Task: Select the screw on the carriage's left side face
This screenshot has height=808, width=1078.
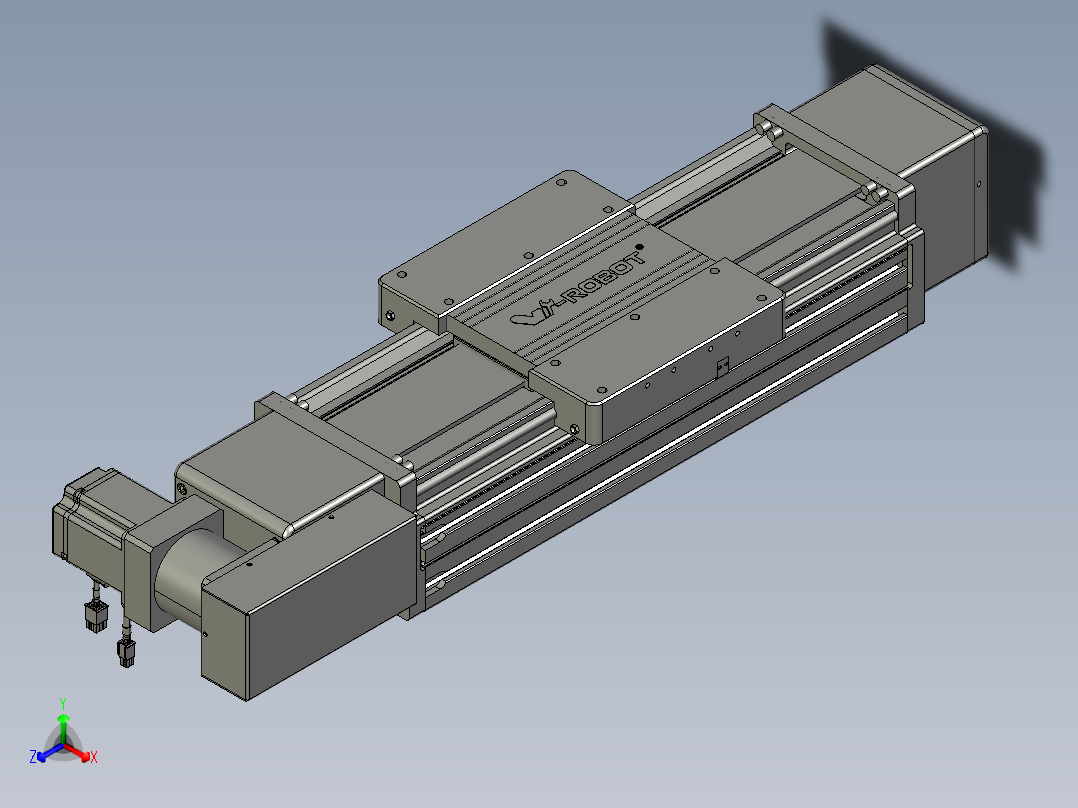Action: click(390, 316)
